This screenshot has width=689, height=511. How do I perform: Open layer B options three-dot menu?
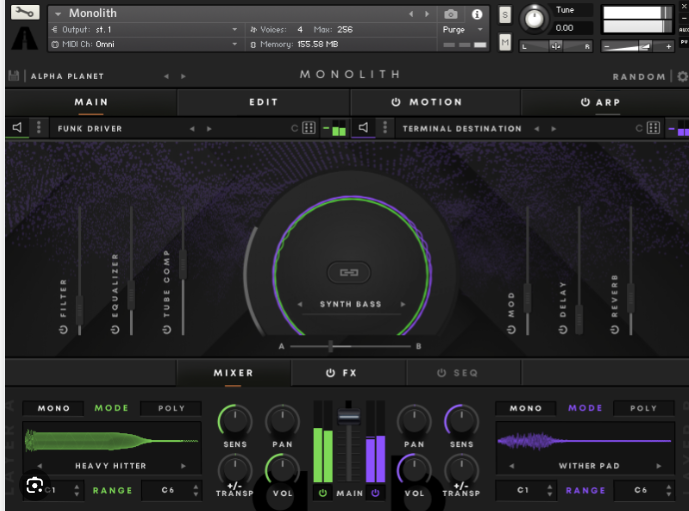click(x=385, y=128)
